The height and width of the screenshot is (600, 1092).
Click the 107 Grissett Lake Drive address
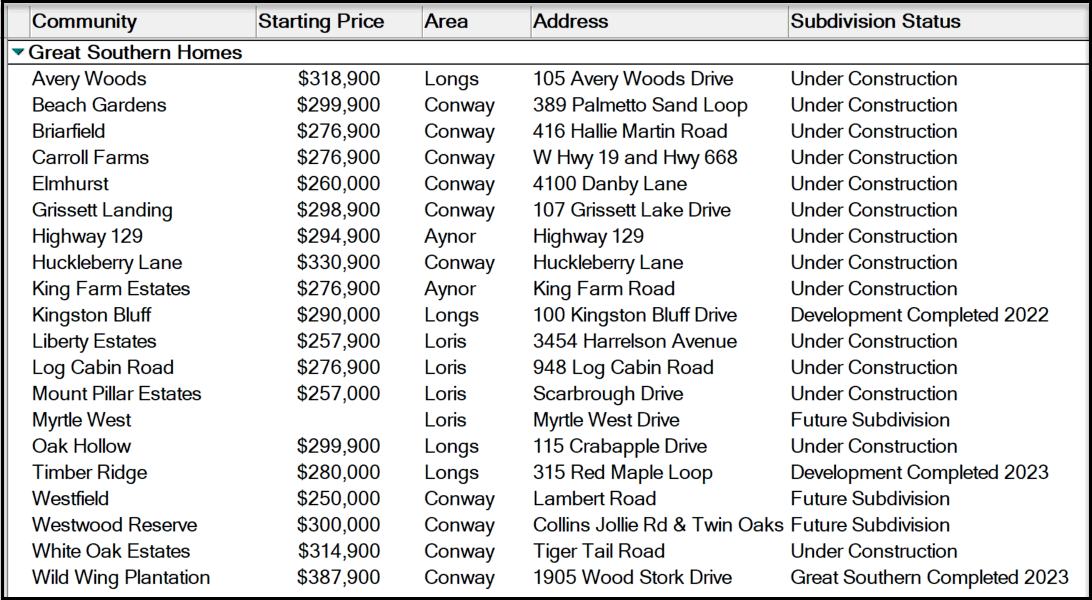pos(631,210)
